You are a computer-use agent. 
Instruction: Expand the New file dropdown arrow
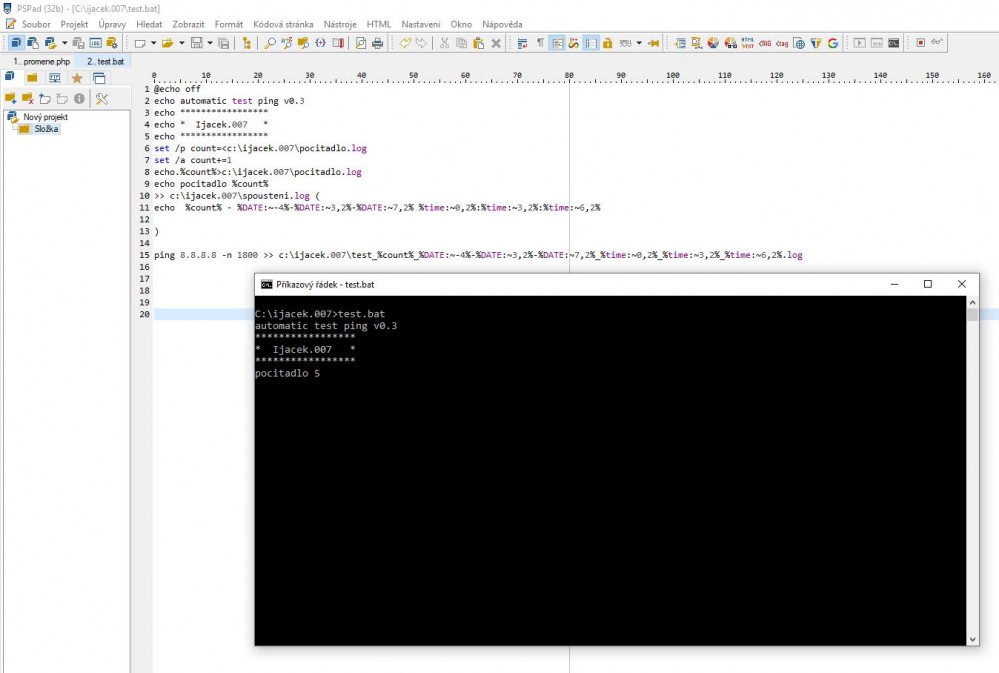tap(153, 43)
